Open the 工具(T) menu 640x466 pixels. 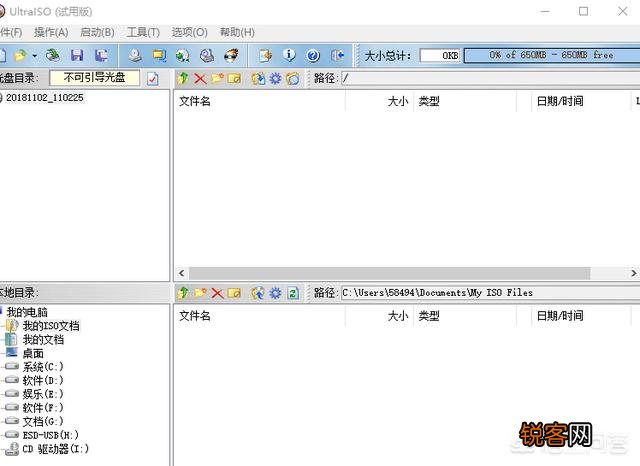[x=143, y=32]
